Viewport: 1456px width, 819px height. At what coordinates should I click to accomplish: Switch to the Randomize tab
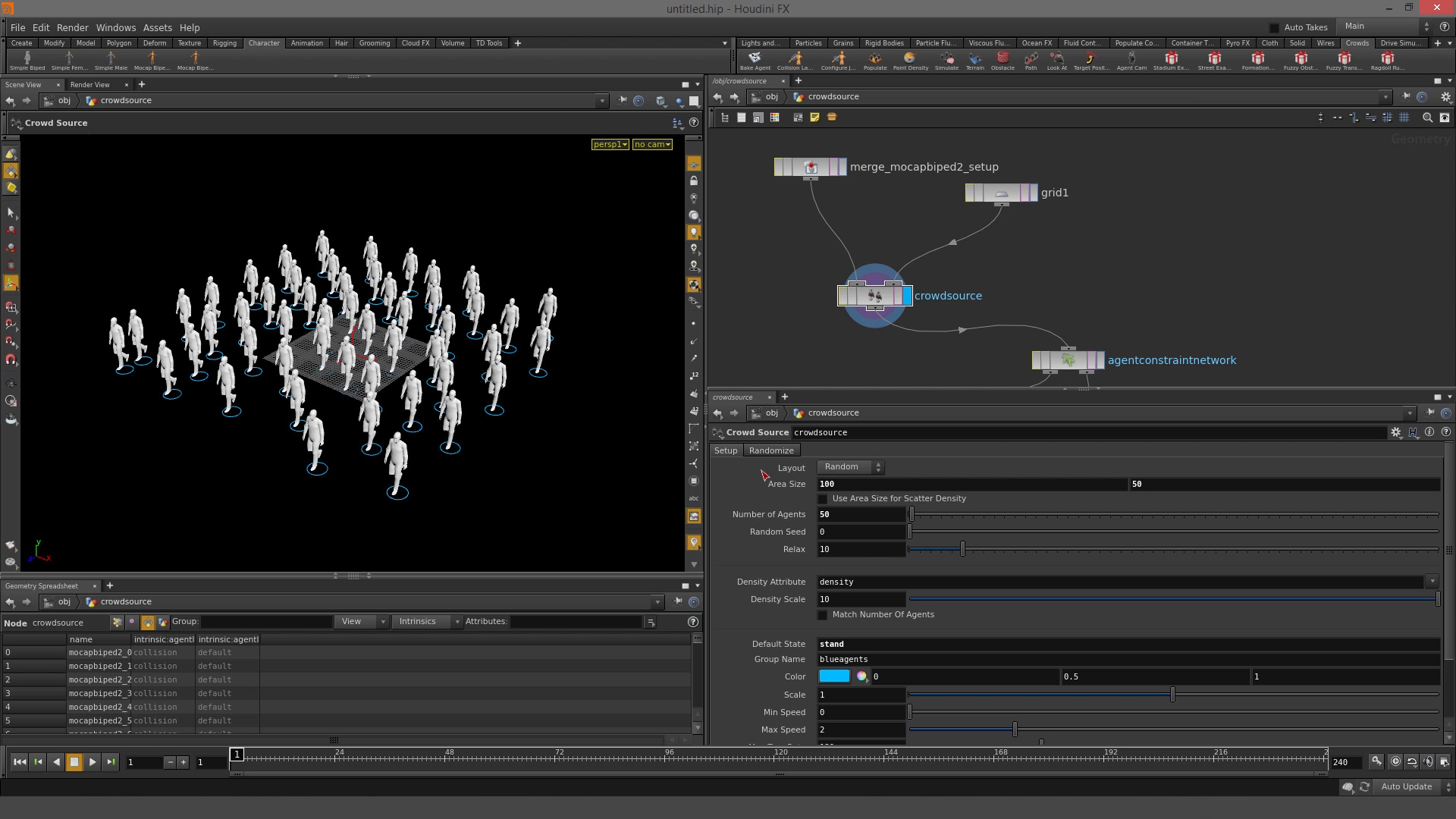[770, 450]
